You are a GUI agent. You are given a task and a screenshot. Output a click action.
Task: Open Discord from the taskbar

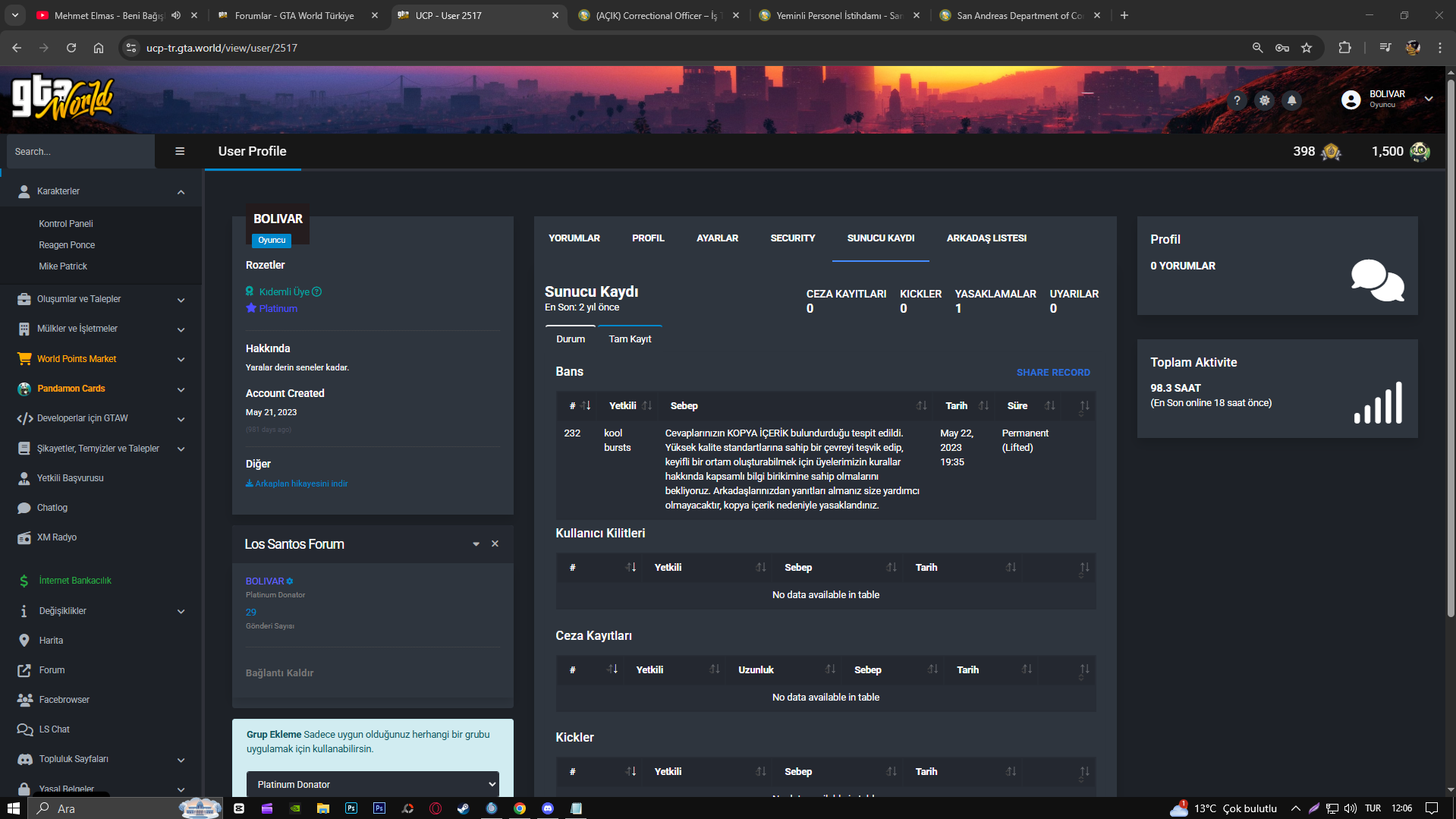548,808
